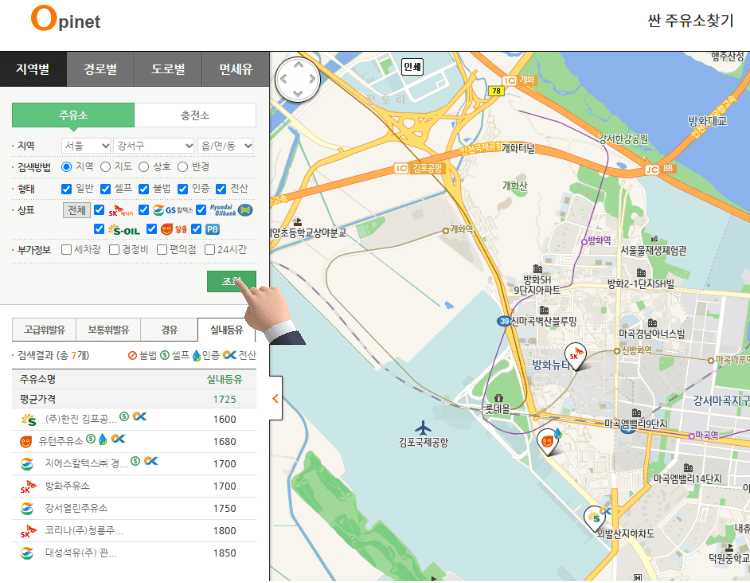
Task: Click 김포국제공항 airplane icon on map
Action: tap(423, 427)
